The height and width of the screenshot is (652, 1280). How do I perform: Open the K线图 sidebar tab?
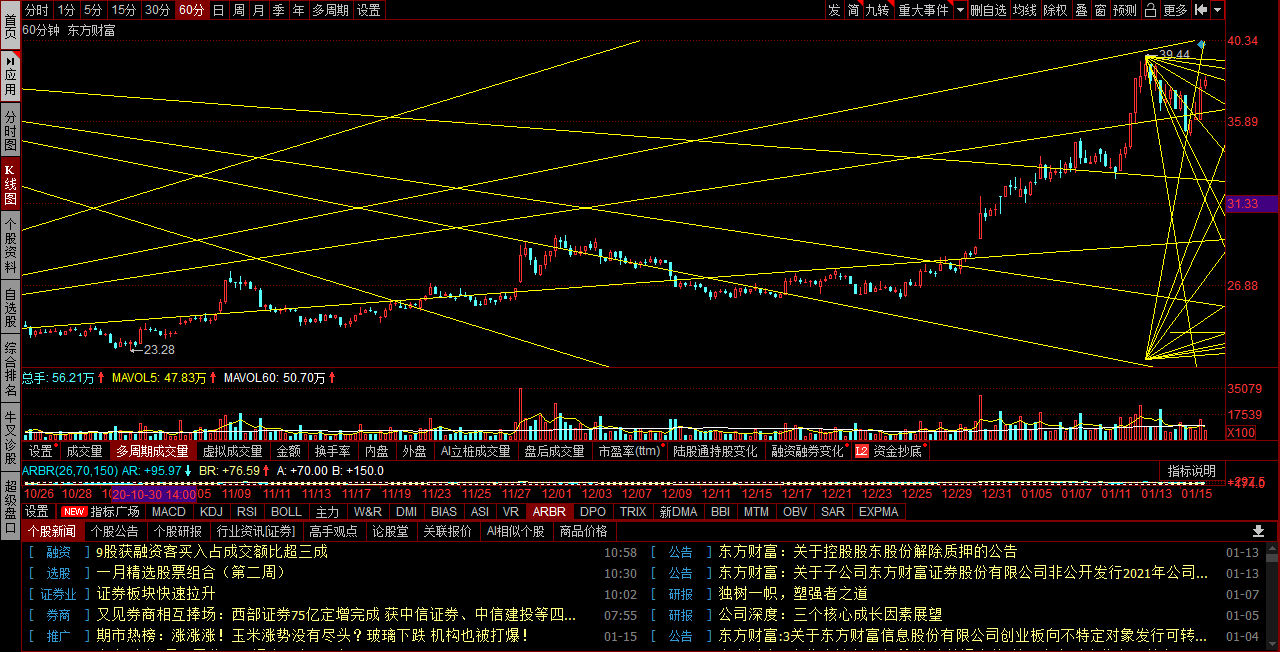point(10,184)
